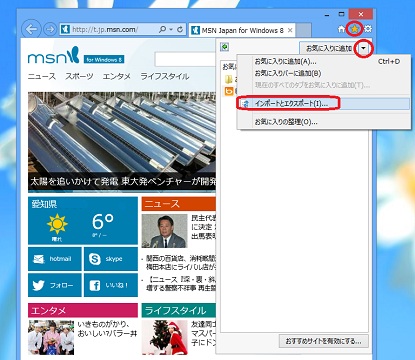Minimize the Internet Explorer window
The image size is (415, 360).
point(327,14)
